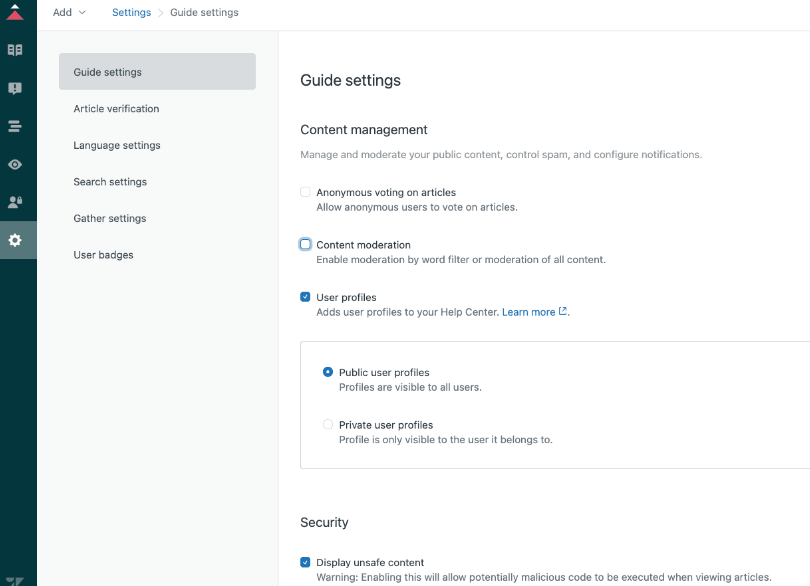Screen dimensions: 810x586
Task: Click the Content management heading
Action: coord(364,130)
